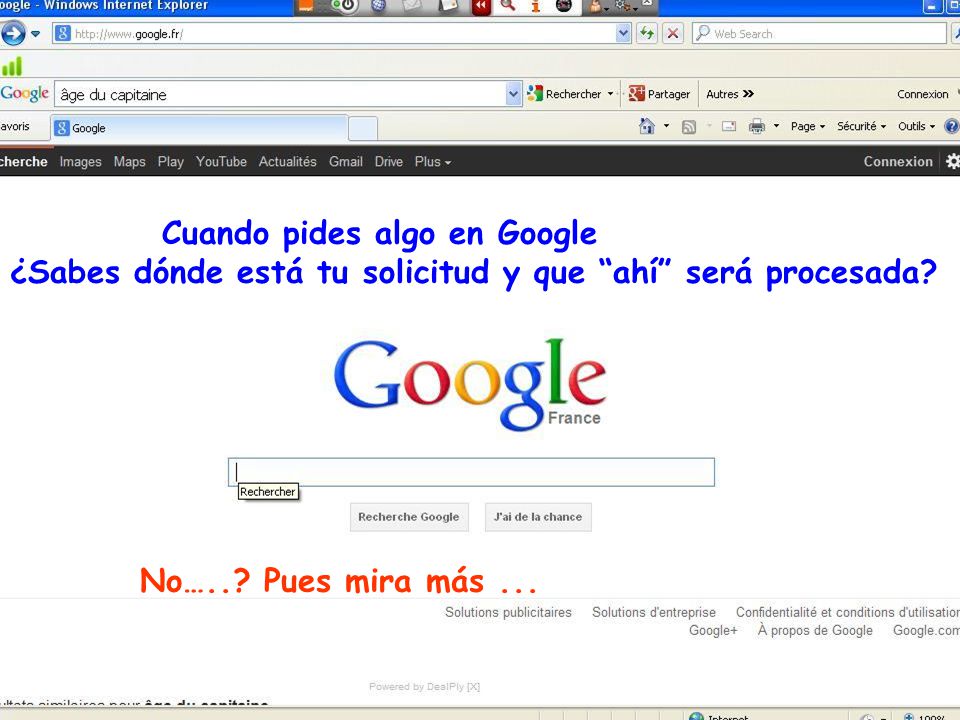The height and width of the screenshot is (720, 960).
Task: Click the green Refresh arrows icon
Action: [647, 34]
